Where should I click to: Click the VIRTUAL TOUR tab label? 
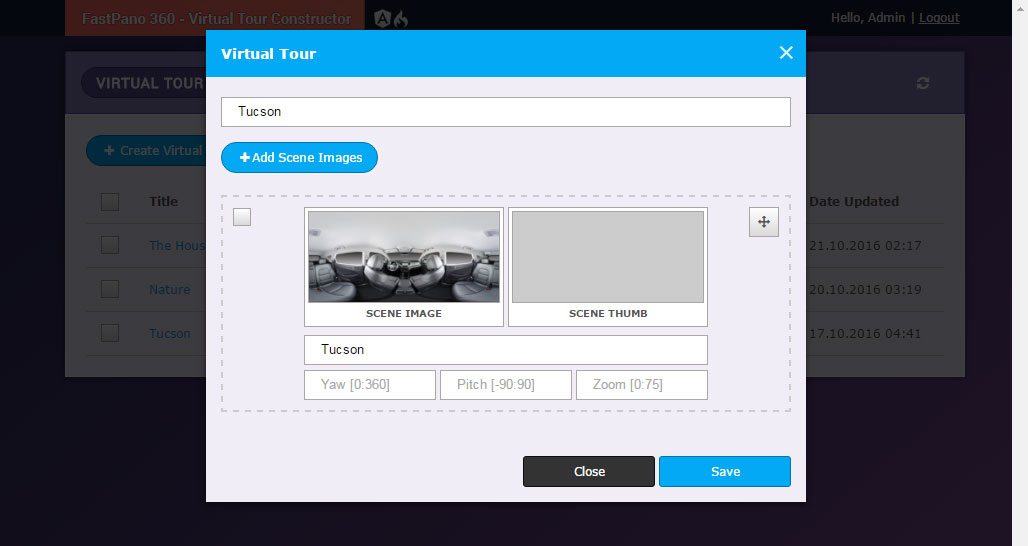[x=150, y=83]
